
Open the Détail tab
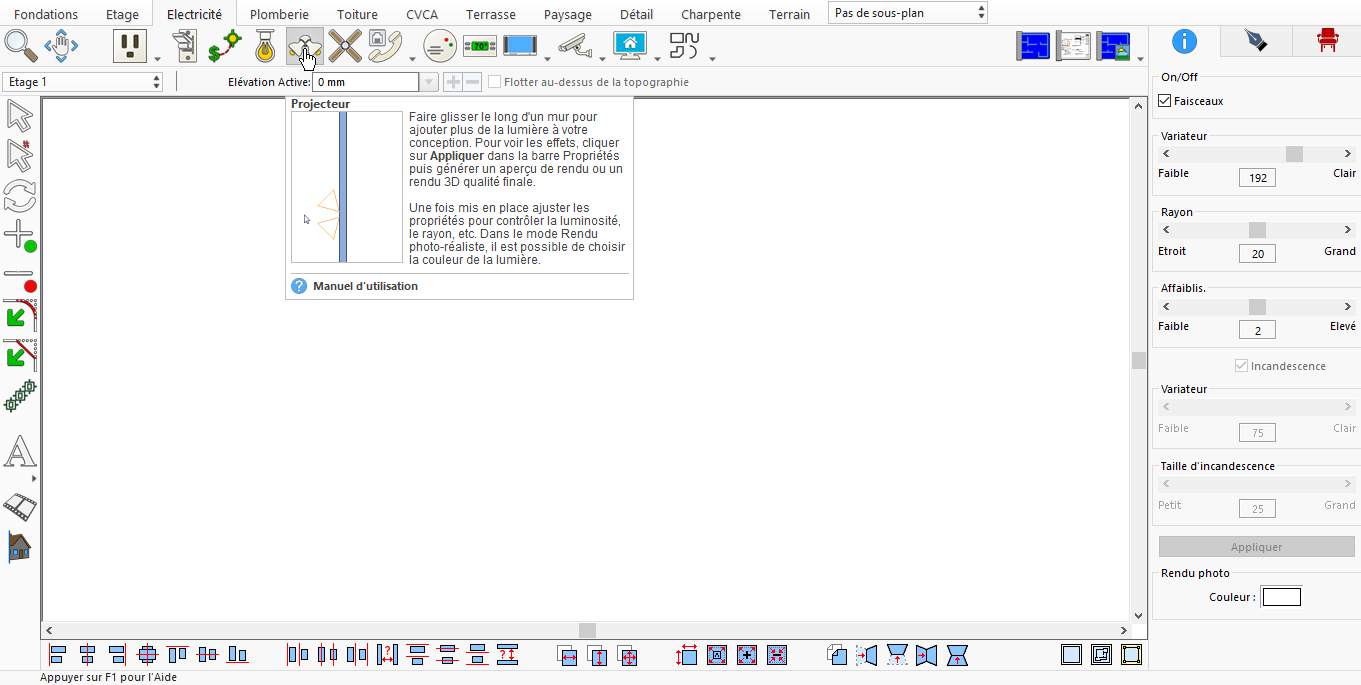point(636,14)
